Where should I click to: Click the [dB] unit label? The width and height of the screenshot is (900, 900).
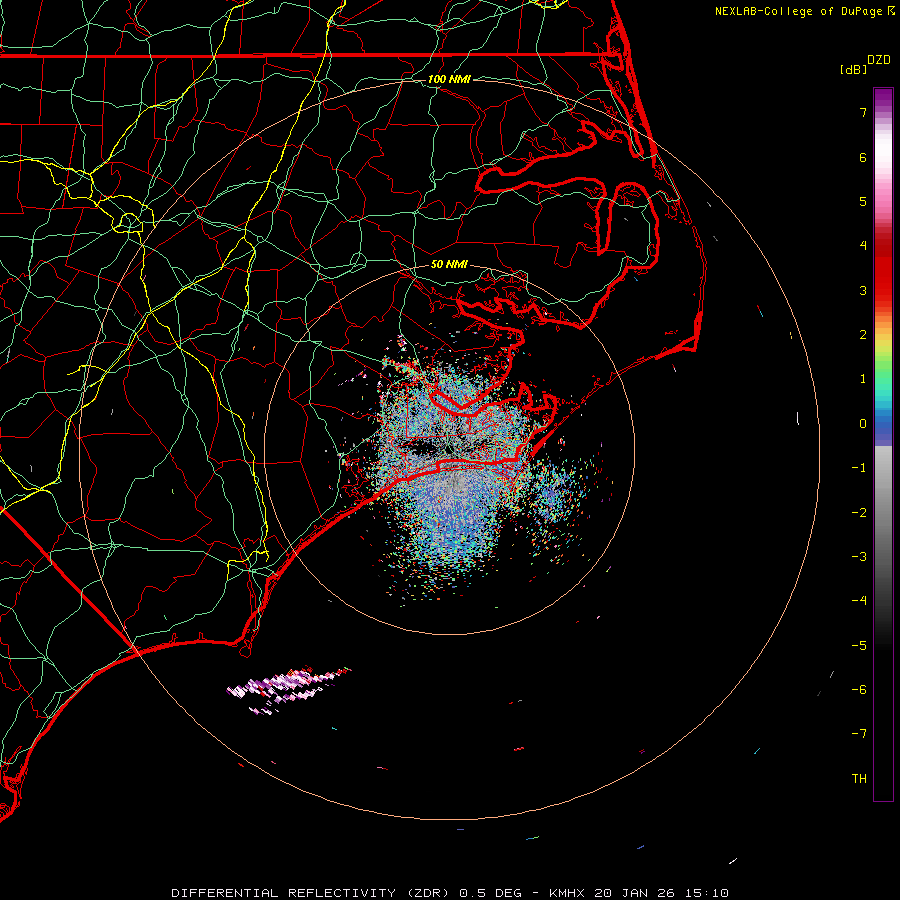pos(853,69)
